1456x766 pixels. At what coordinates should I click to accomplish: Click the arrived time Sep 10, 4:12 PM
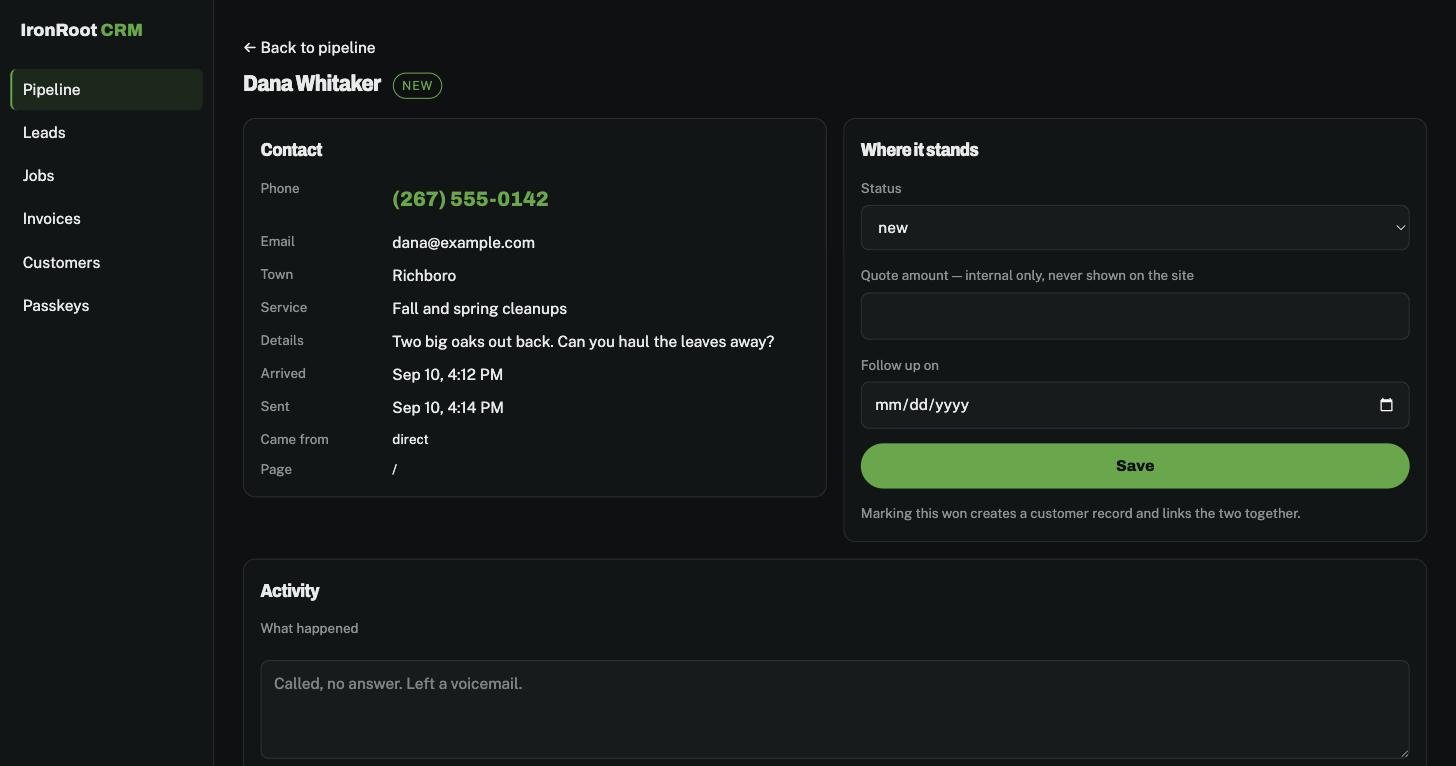(447, 375)
